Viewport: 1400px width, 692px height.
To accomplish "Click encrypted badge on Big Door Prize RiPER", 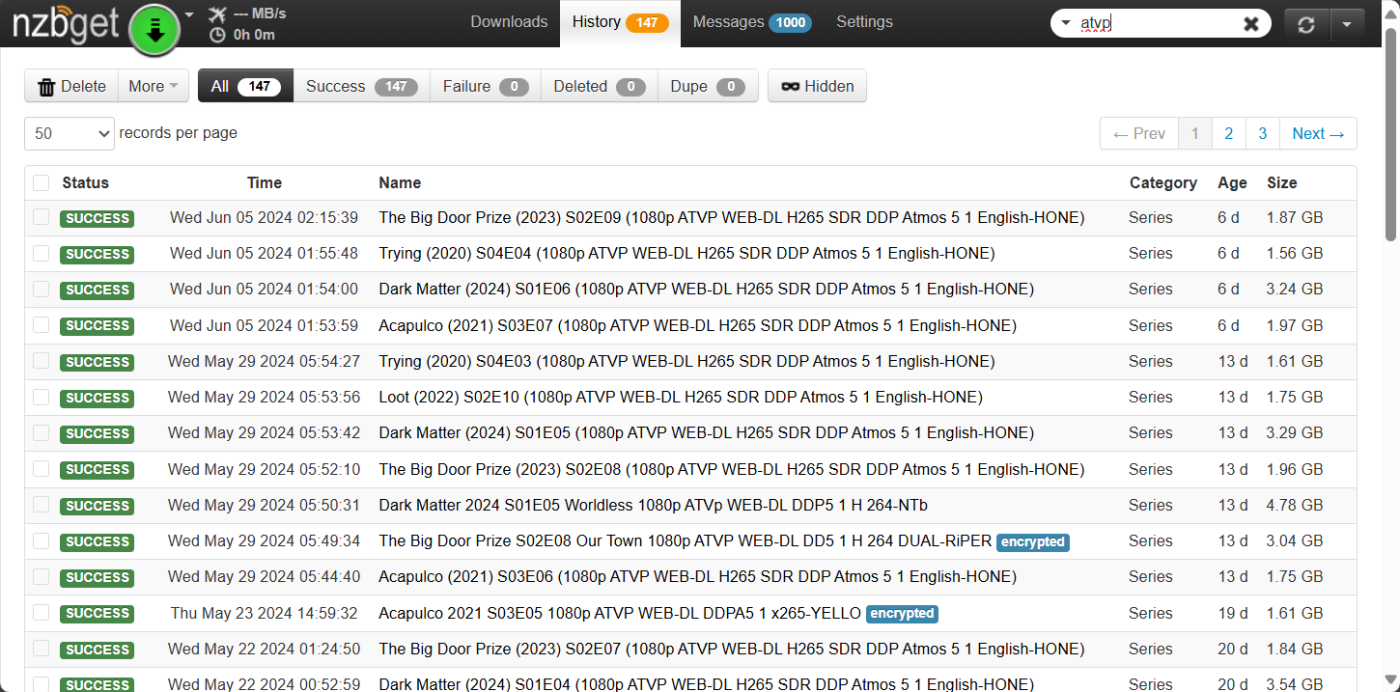I will pos(1033,542).
